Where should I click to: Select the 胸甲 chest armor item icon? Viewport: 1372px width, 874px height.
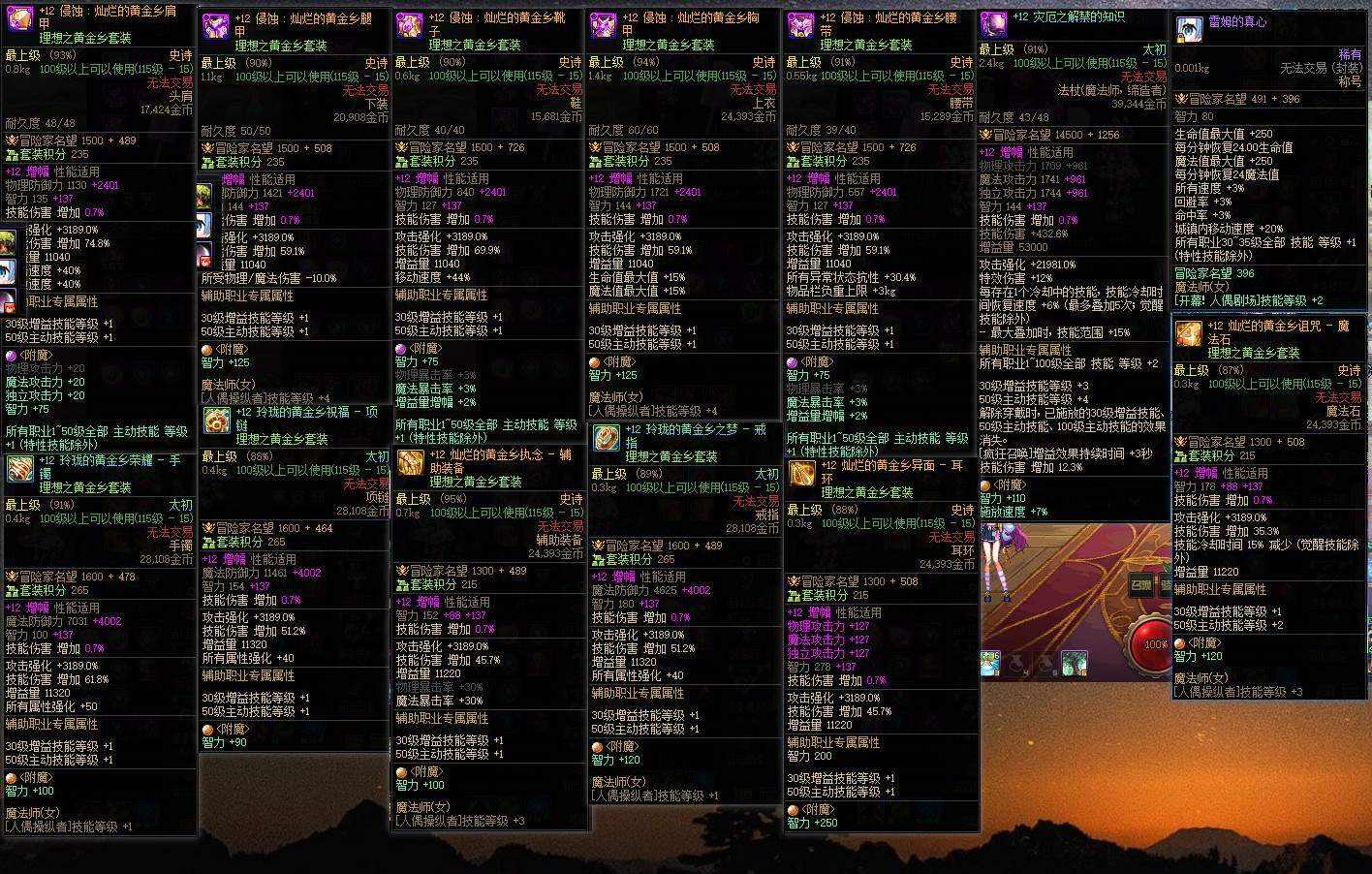(x=604, y=26)
